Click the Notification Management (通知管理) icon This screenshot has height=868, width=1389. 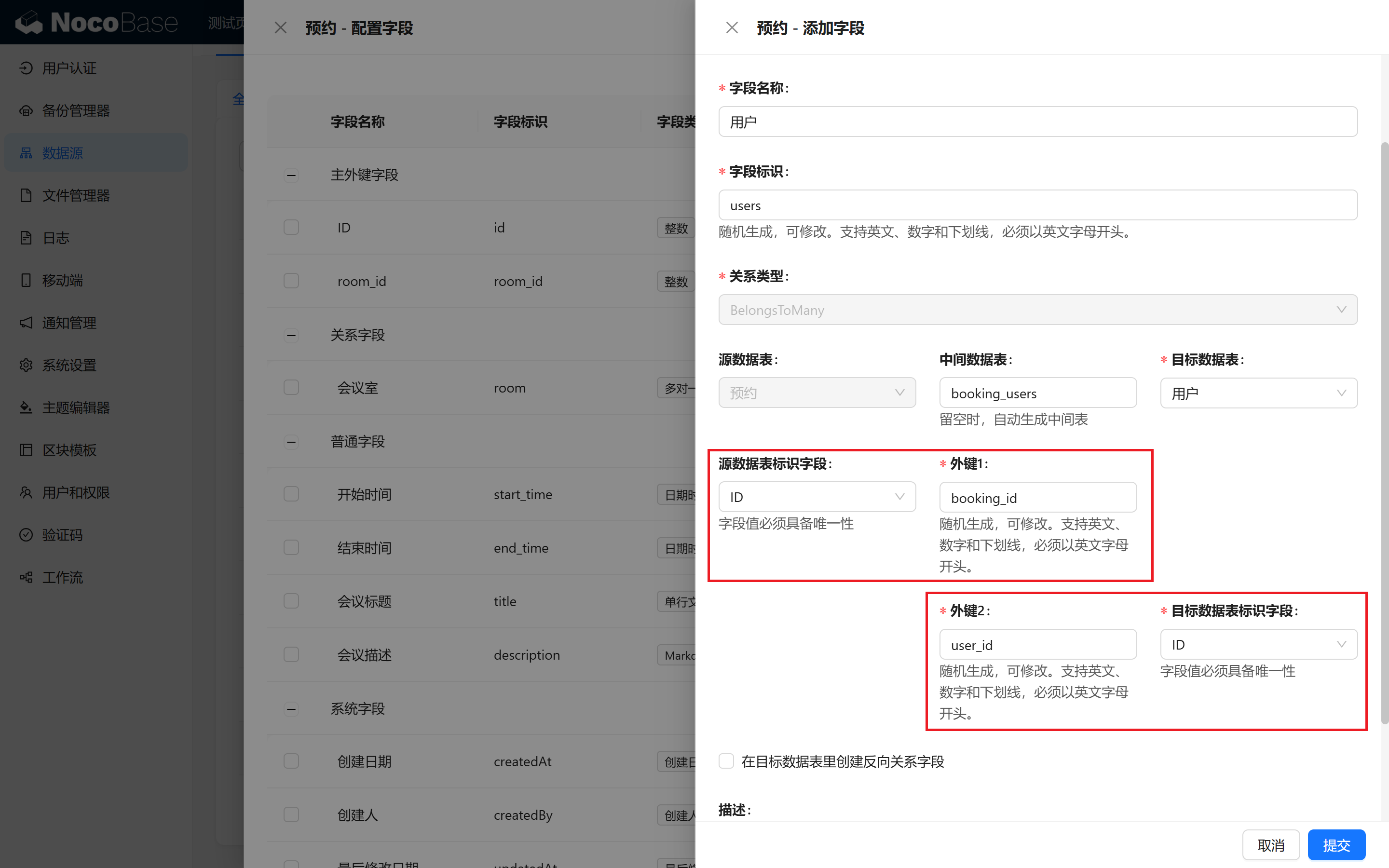pos(26,323)
